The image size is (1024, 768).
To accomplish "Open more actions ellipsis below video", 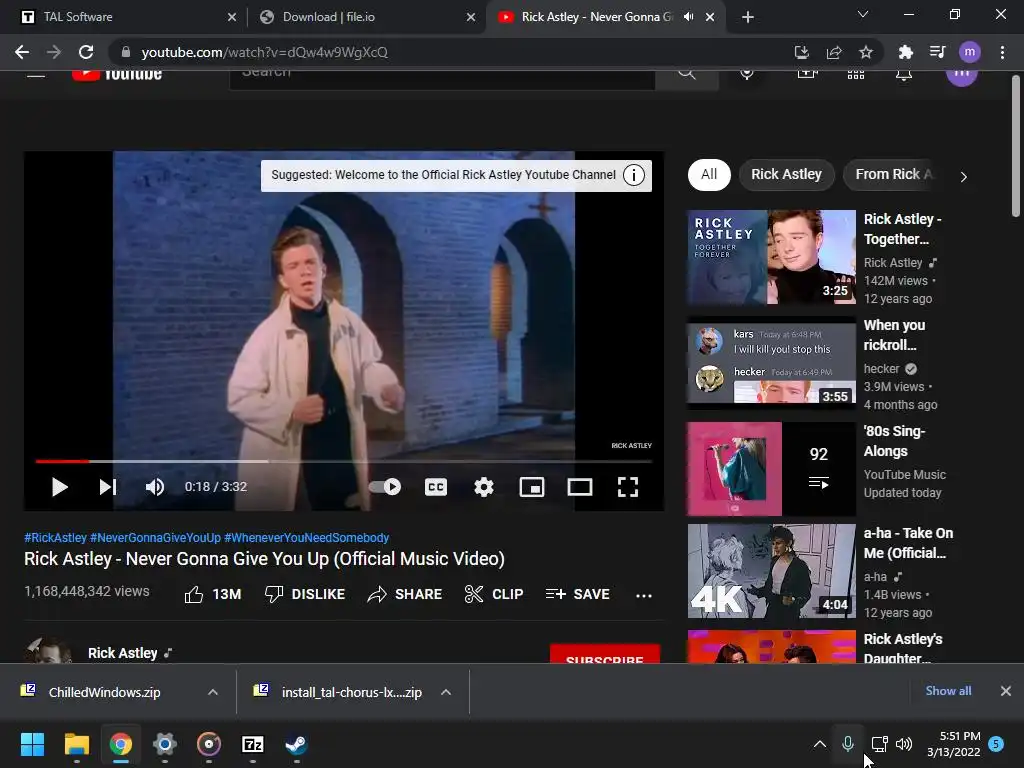I will point(644,595).
